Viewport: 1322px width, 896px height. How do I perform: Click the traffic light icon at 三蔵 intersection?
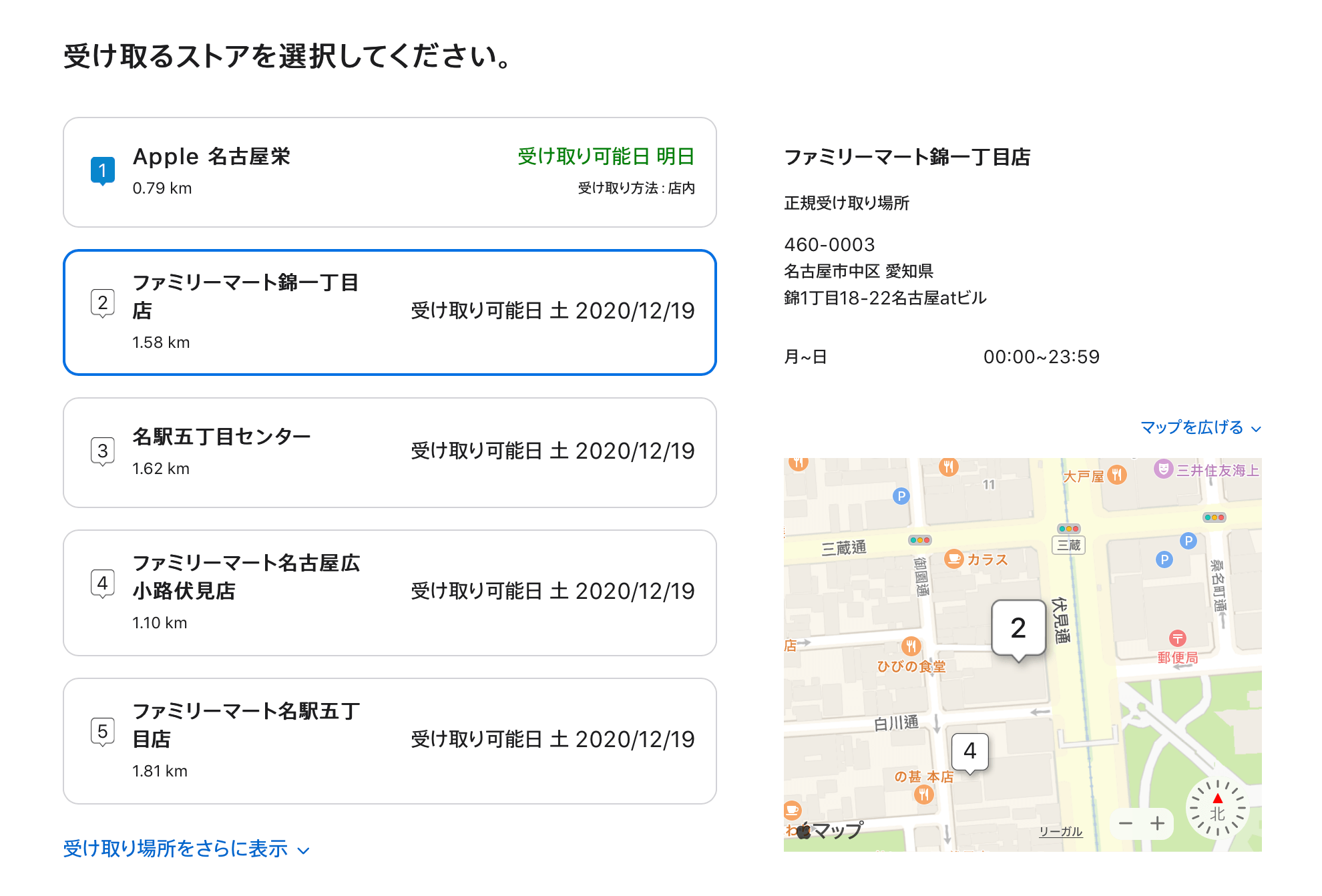tap(1068, 529)
